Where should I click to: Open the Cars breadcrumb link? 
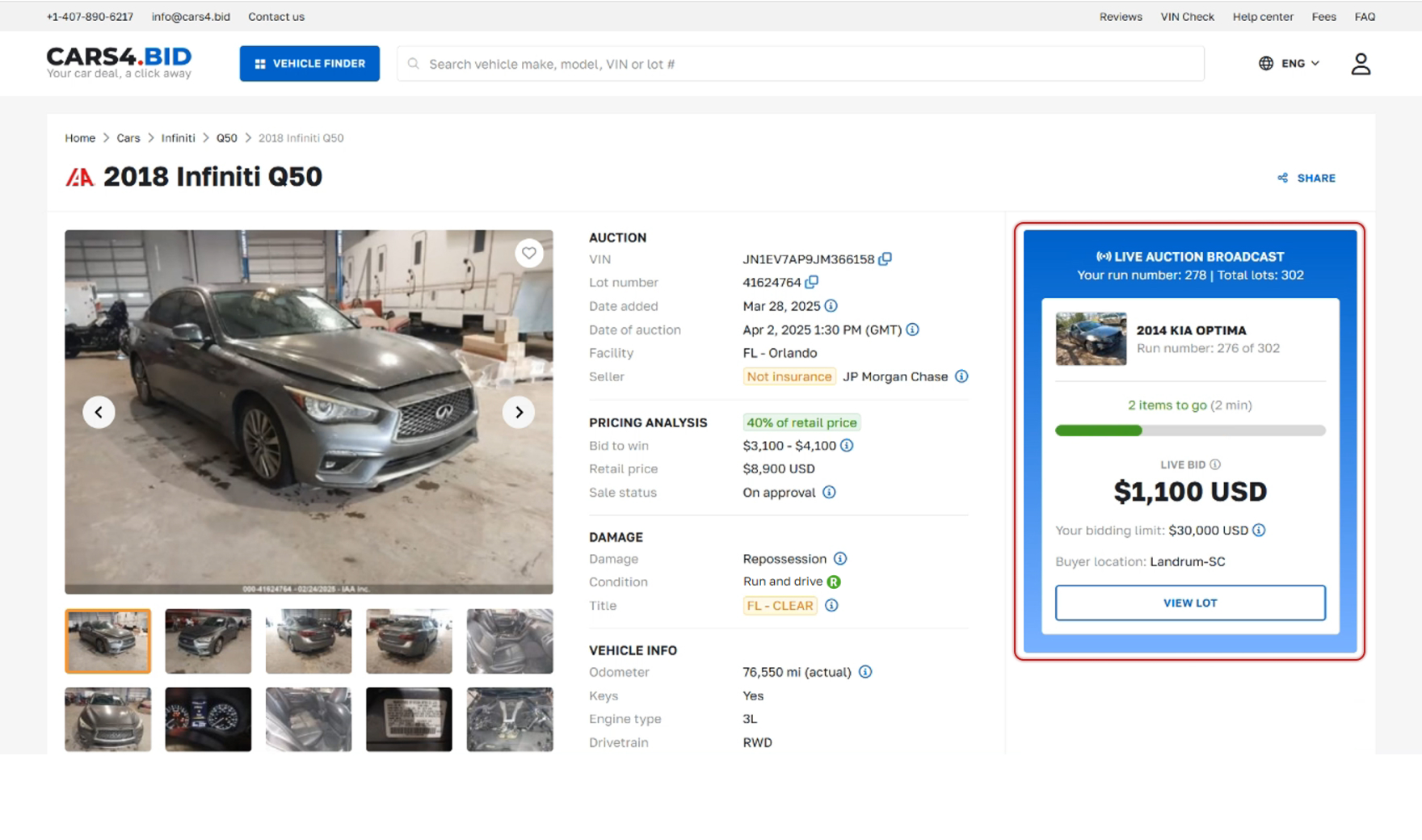(x=128, y=138)
